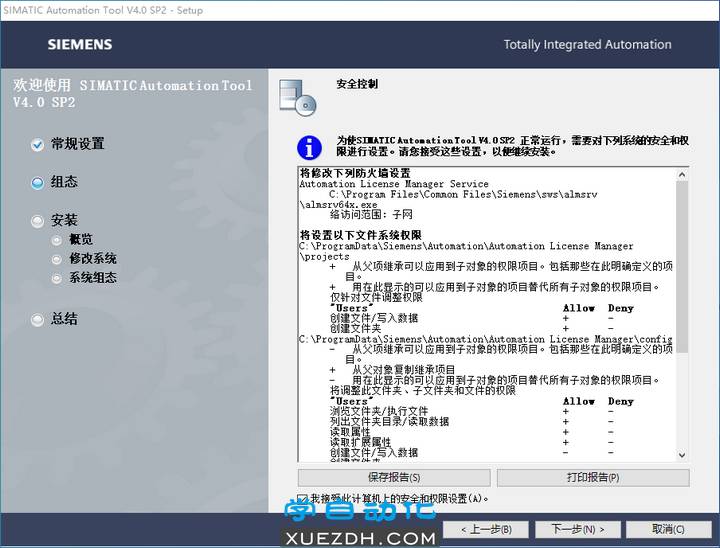Click the 将修改下列防火墙设置 heading
This screenshot has height=548, width=720.
355,173
